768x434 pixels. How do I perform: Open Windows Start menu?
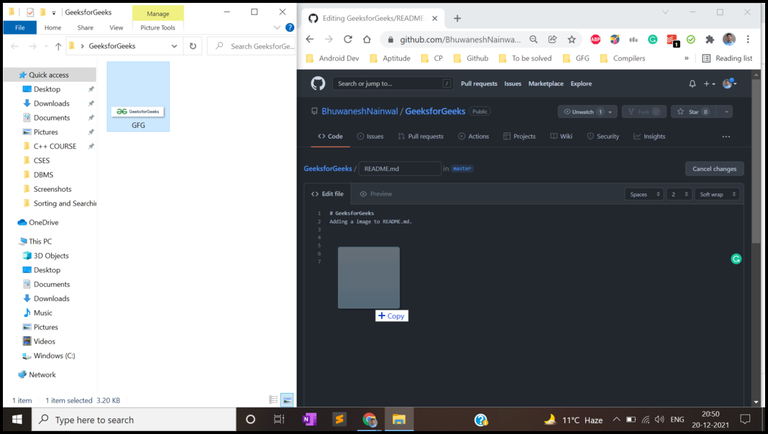pyautogui.click(x=17, y=420)
